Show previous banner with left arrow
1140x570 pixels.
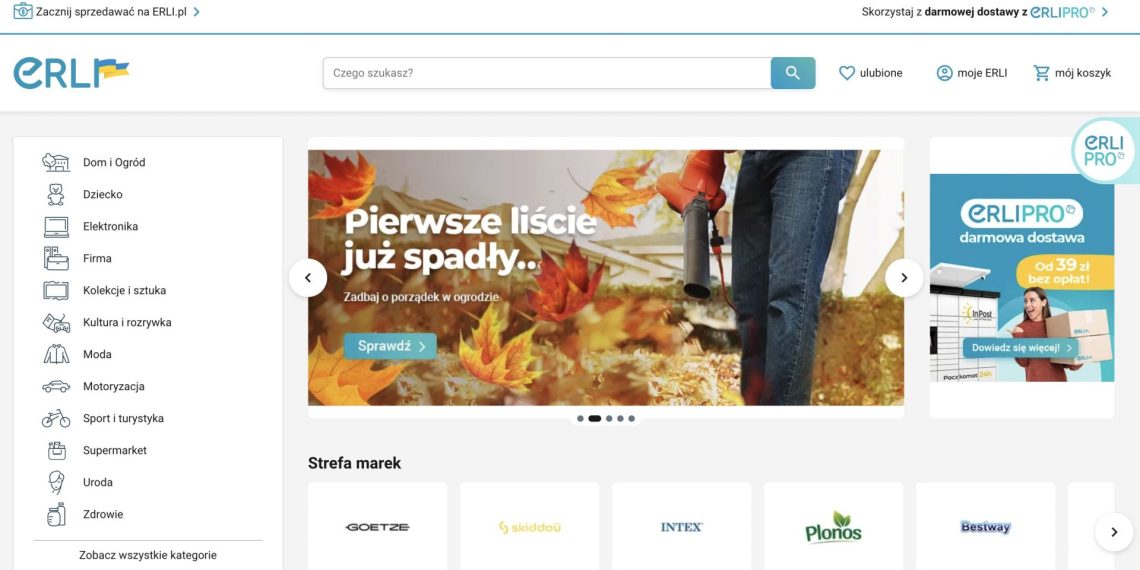(x=308, y=278)
